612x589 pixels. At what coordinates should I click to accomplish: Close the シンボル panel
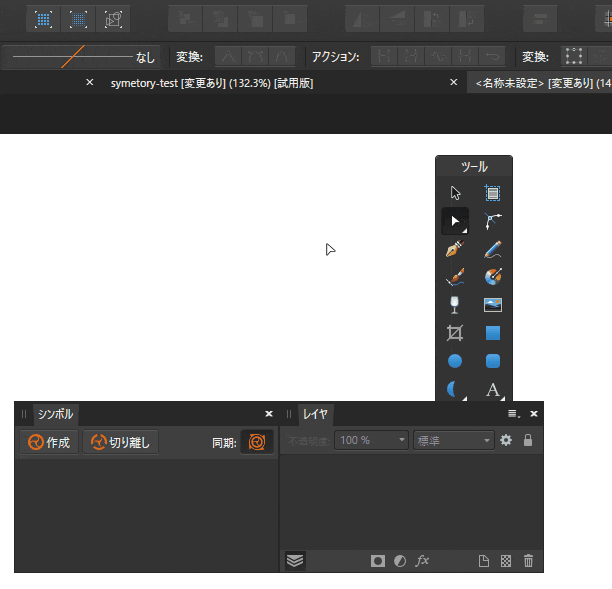269,414
